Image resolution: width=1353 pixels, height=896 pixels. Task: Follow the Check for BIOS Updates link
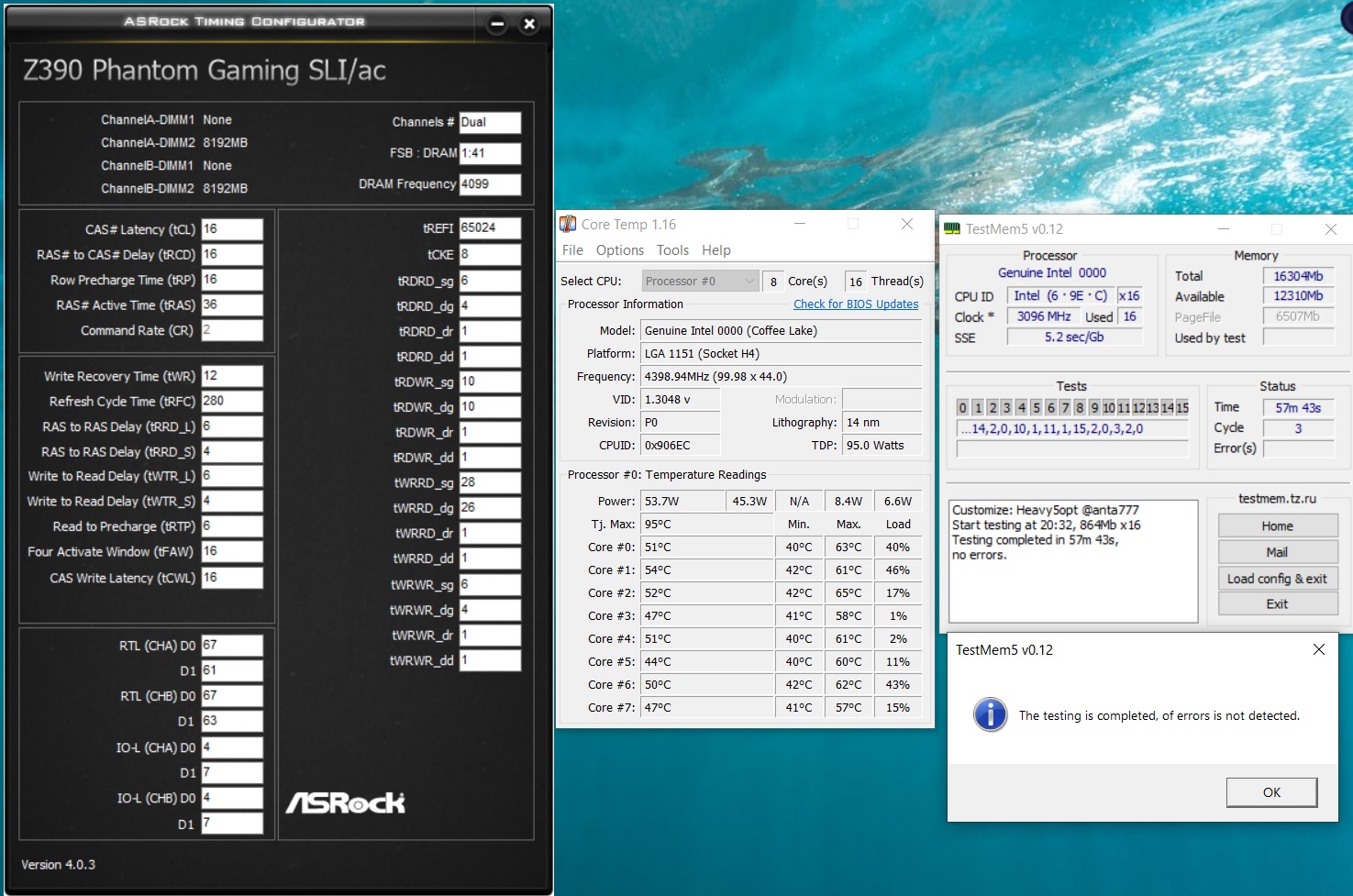pos(856,304)
